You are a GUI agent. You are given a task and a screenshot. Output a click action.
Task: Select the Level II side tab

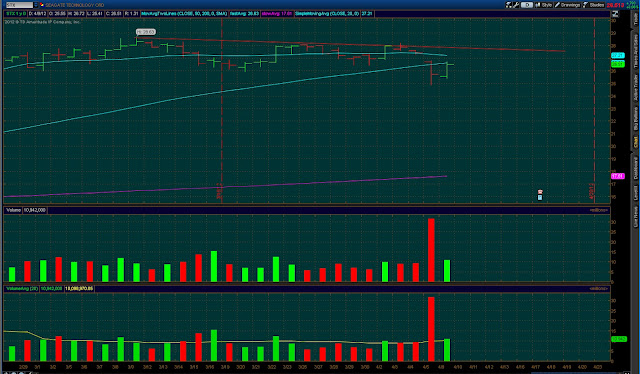pos(635,193)
